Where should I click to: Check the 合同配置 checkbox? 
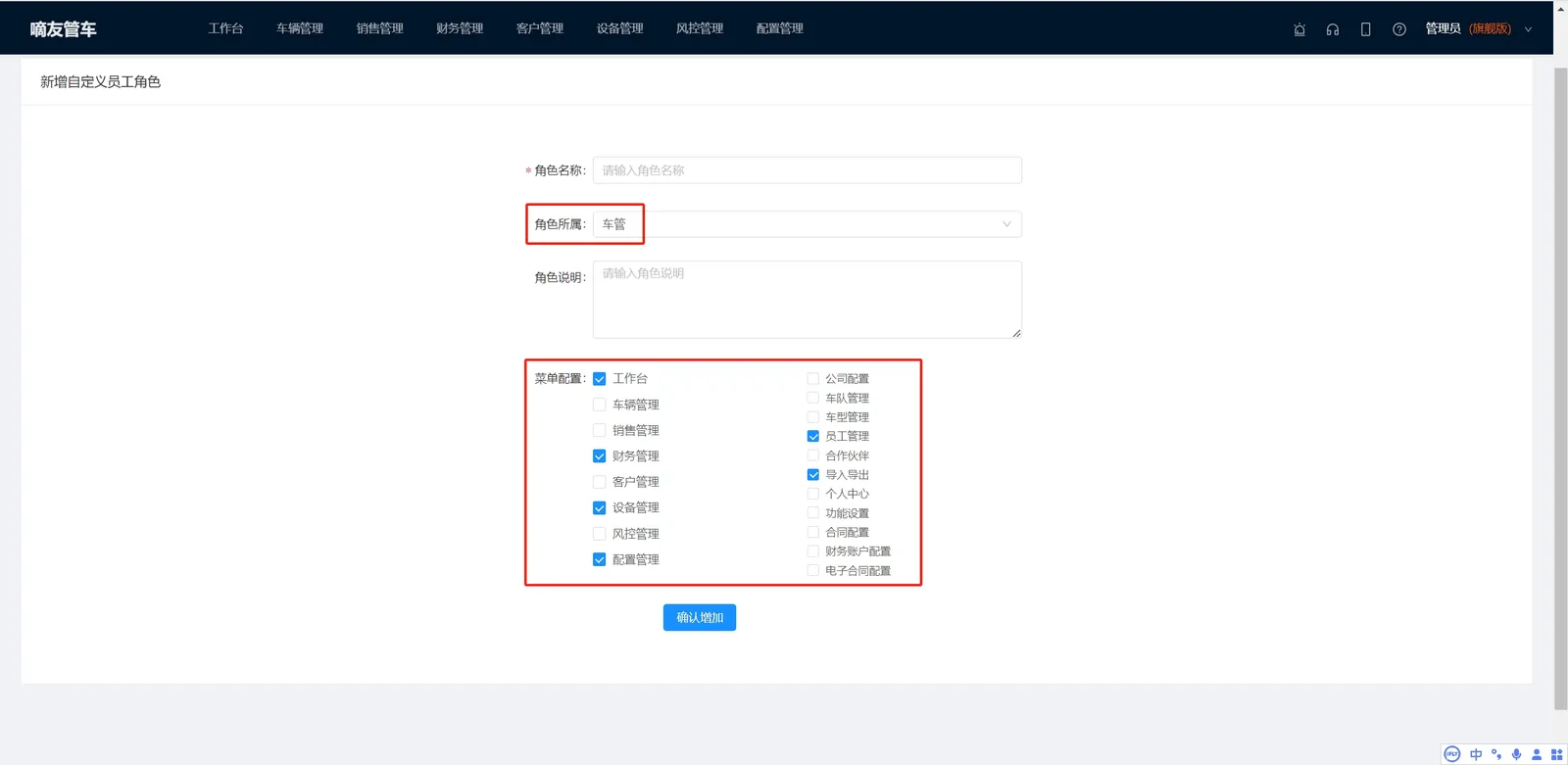pyautogui.click(x=813, y=532)
